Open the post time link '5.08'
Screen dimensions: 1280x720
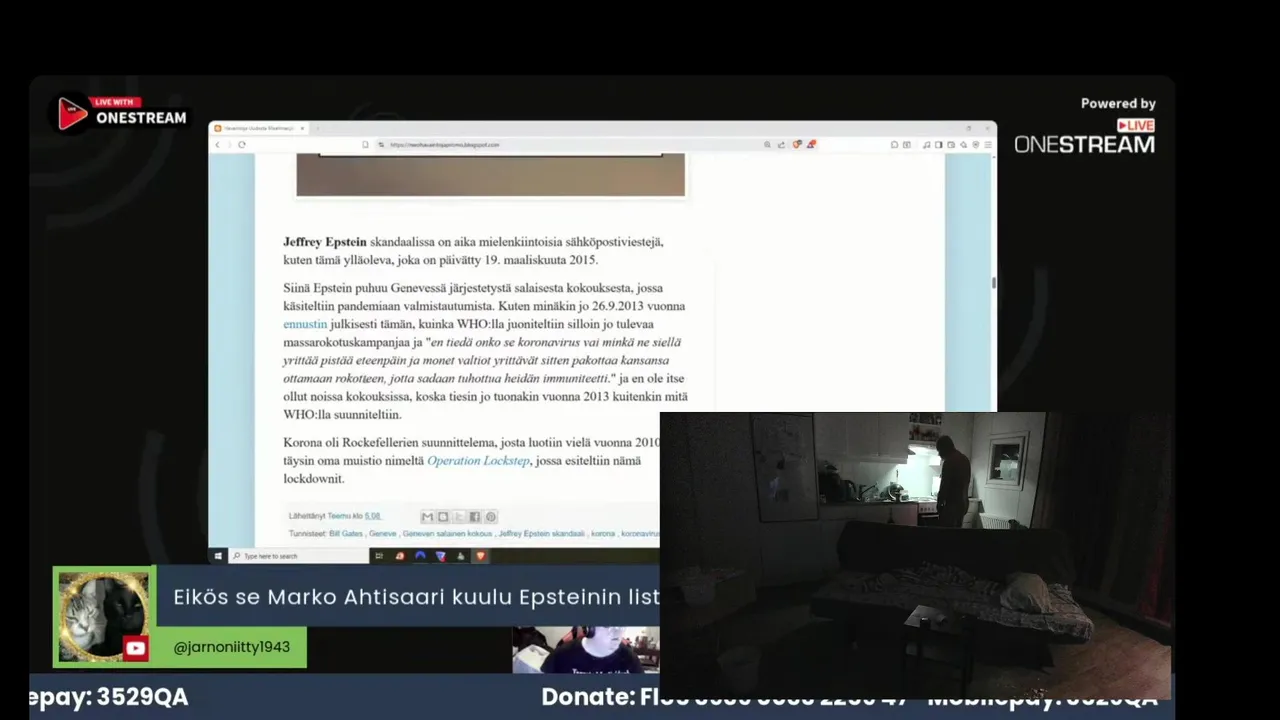click(x=372, y=516)
